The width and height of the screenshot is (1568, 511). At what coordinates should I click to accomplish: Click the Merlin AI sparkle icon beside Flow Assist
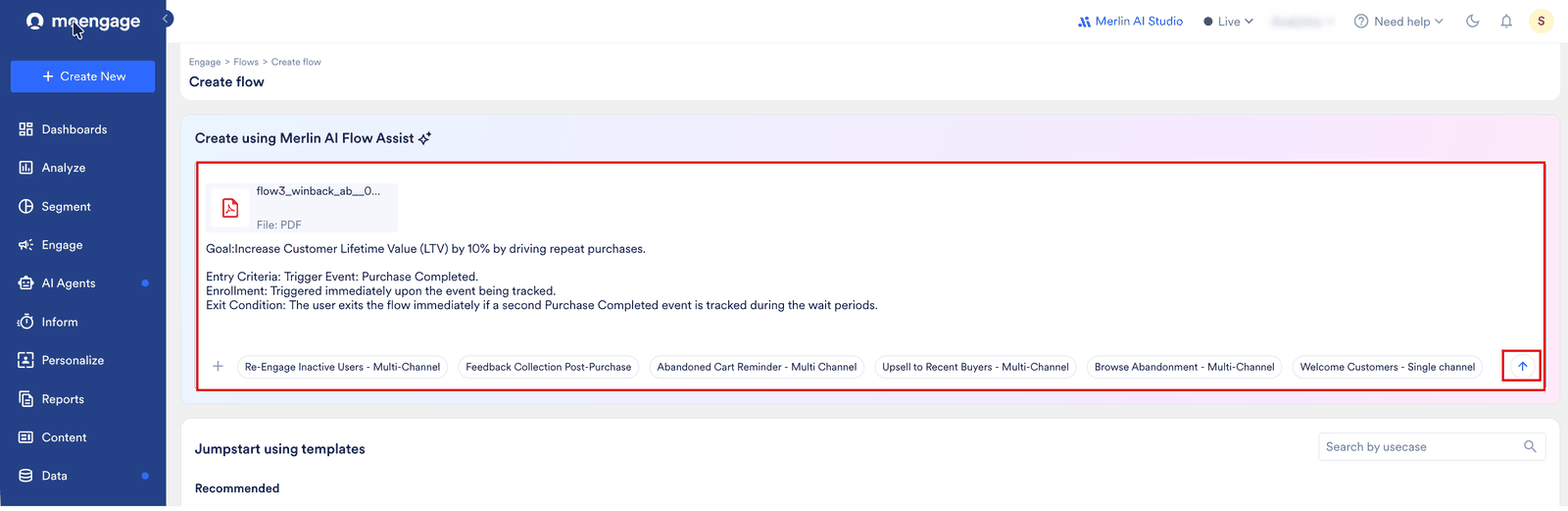[424, 138]
